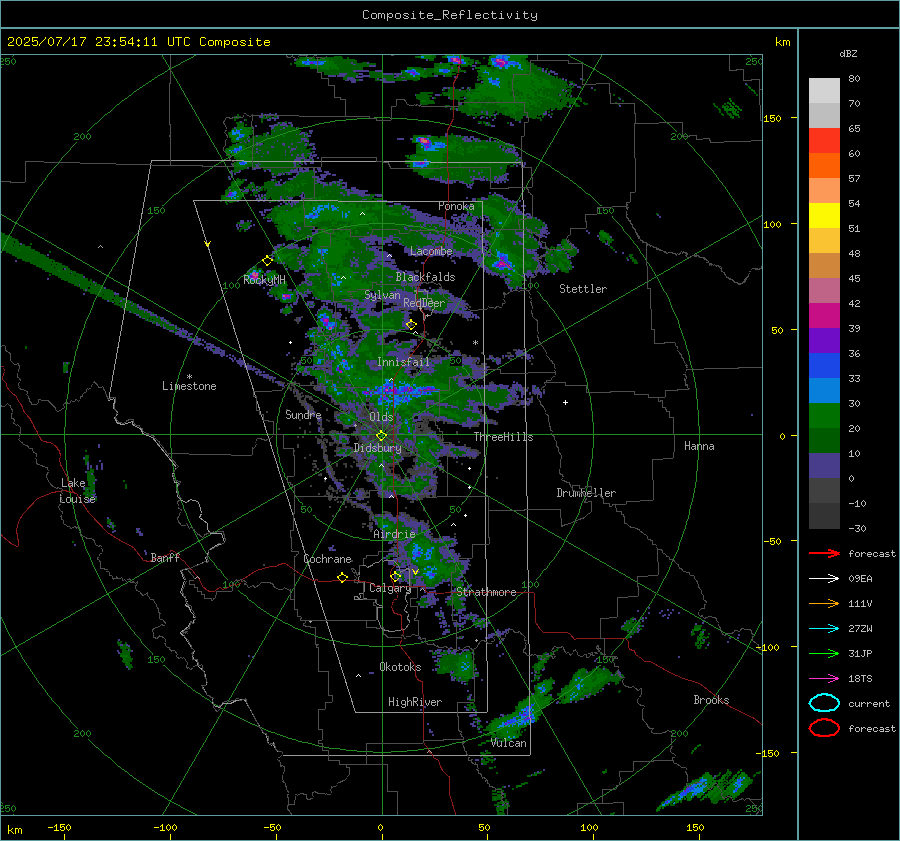Click the HighRiver label

tap(415, 702)
